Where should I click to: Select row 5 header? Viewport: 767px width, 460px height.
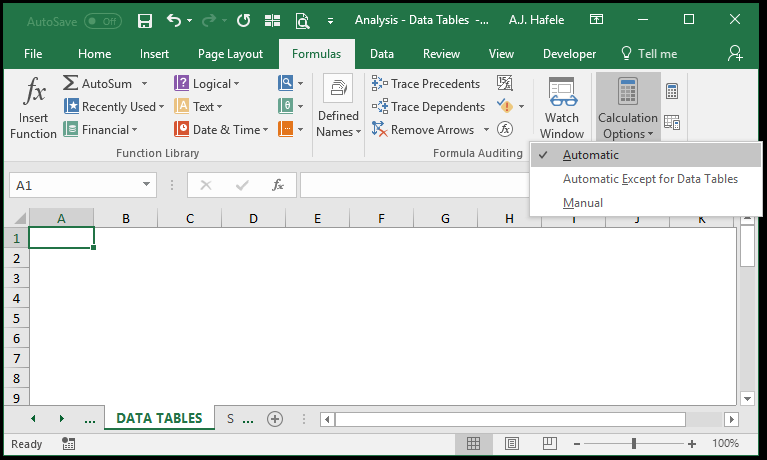(17, 319)
